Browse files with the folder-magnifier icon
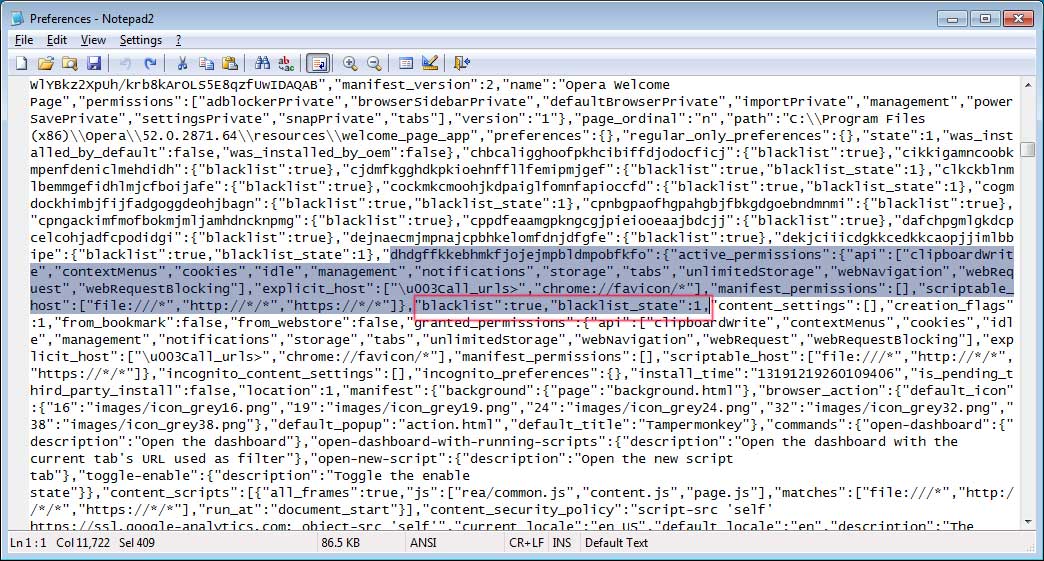 tap(69, 63)
